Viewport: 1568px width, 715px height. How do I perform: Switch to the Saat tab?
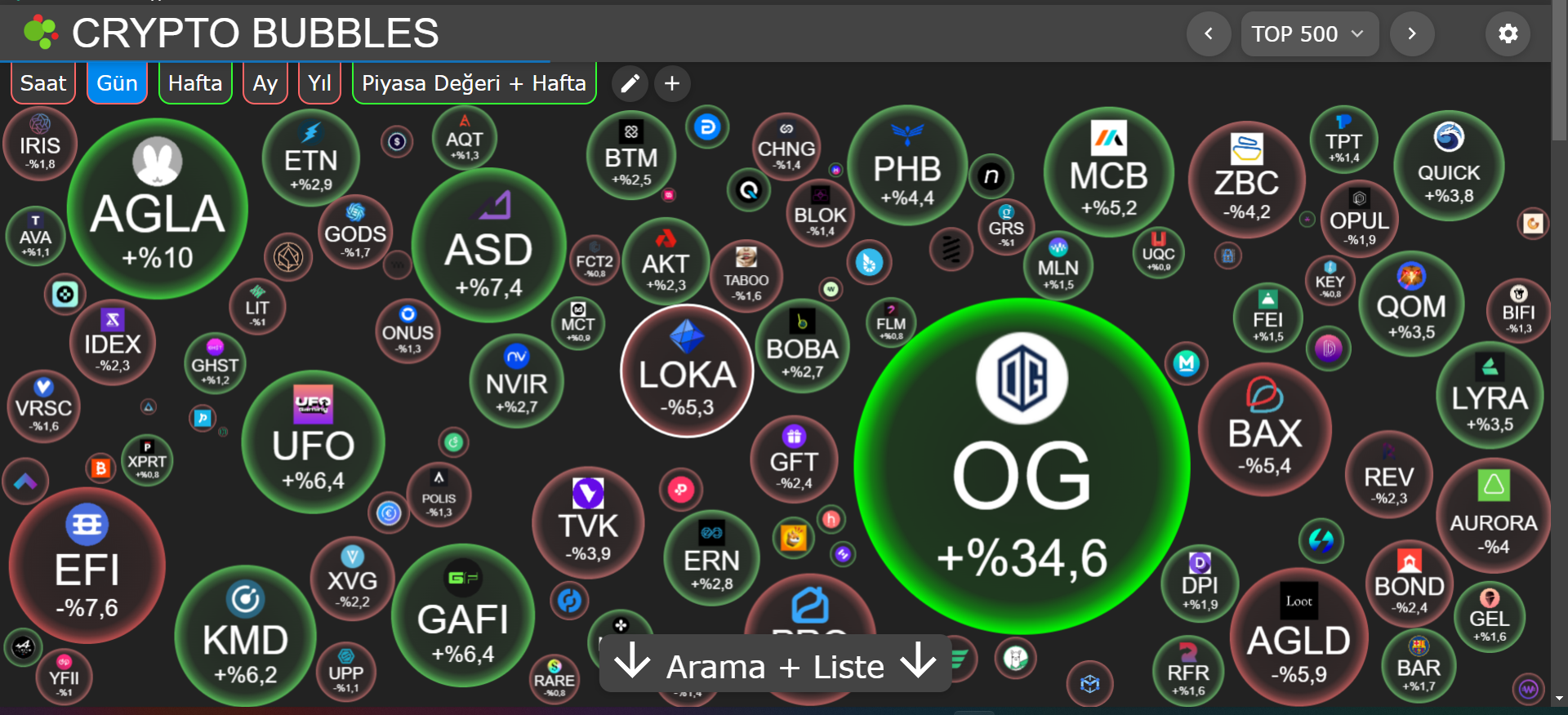coord(43,83)
